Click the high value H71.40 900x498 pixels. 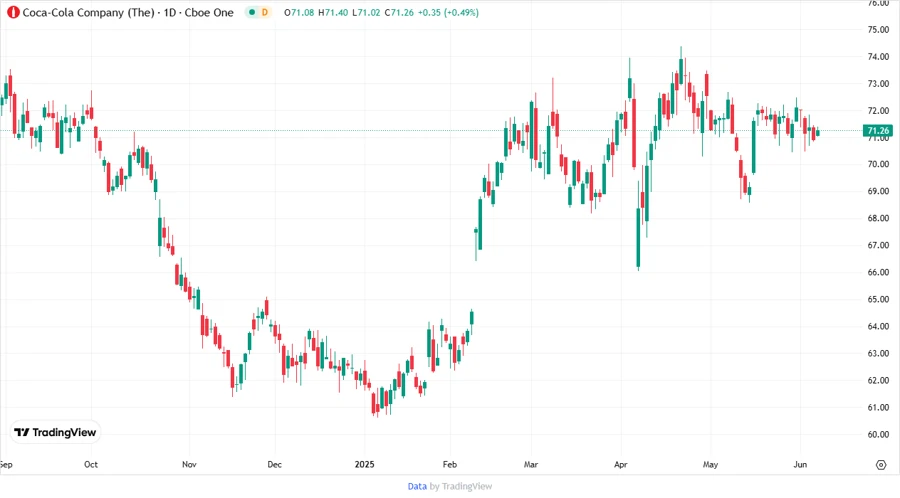tap(333, 13)
